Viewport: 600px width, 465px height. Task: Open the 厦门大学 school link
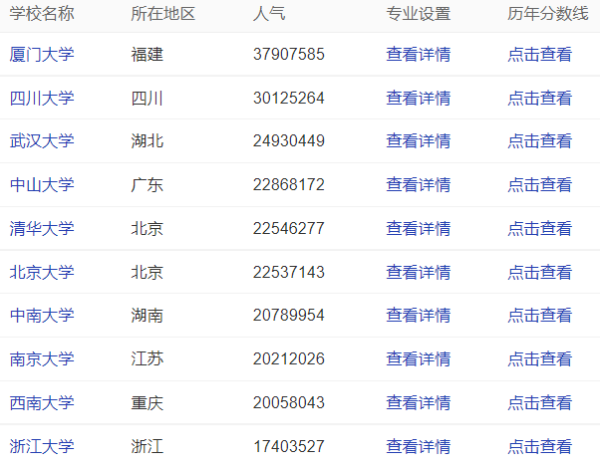point(42,54)
